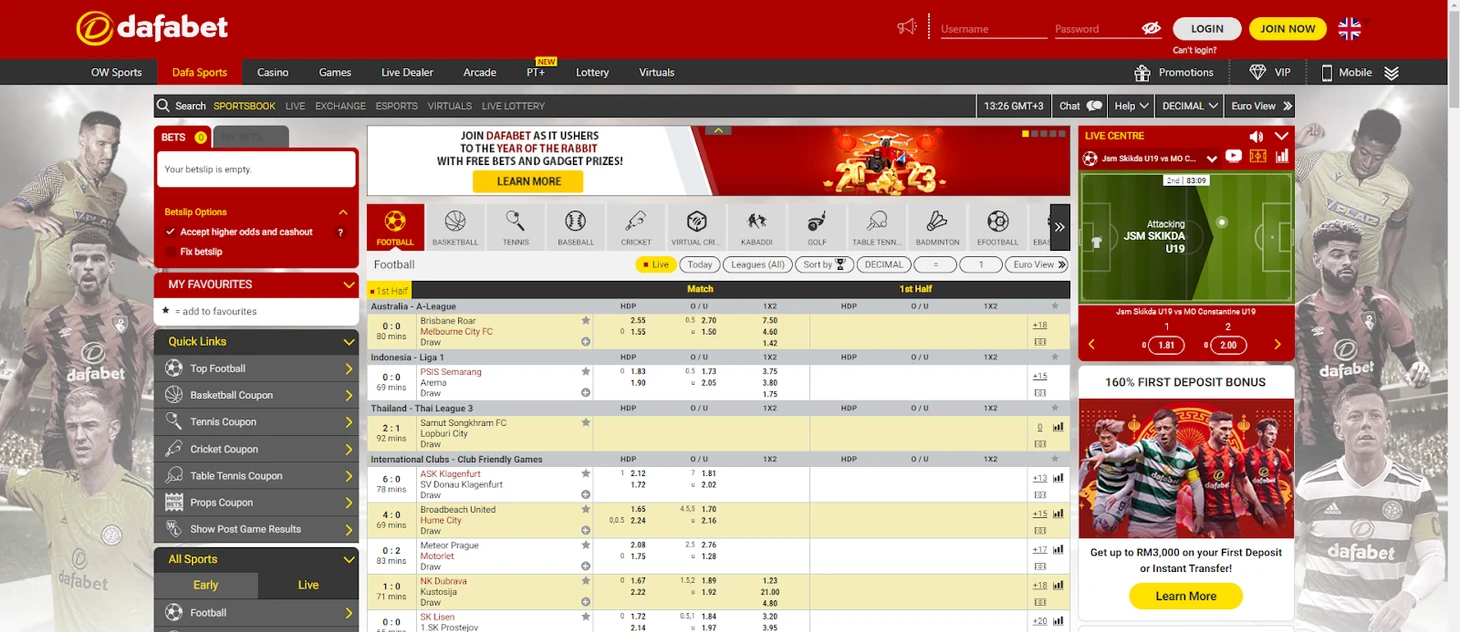Switch to the My Bets tab

(251, 137)
